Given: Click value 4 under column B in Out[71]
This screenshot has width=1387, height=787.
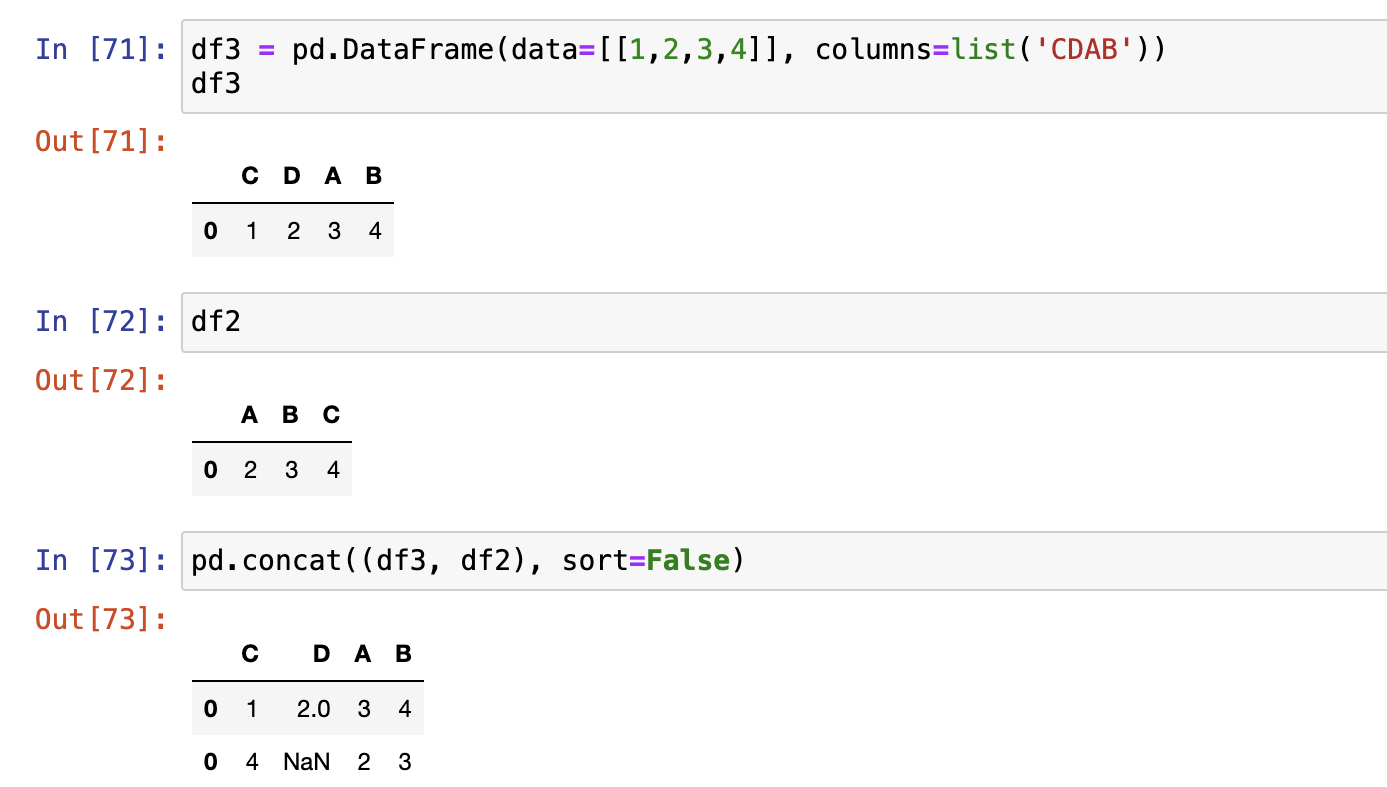Looking at the screenshot, I should (x=375, y=232).
